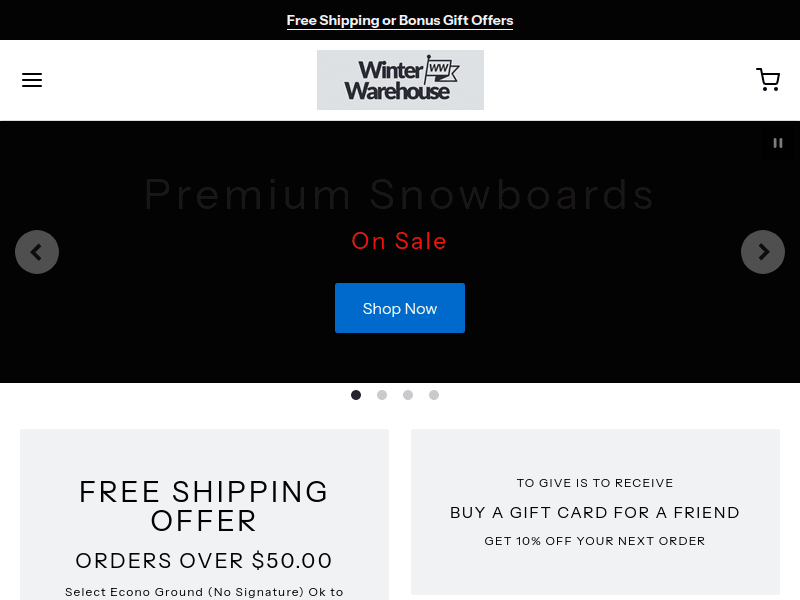Go to the previous carousel slide
Screen dimensions: 800x600
point(37,252)
